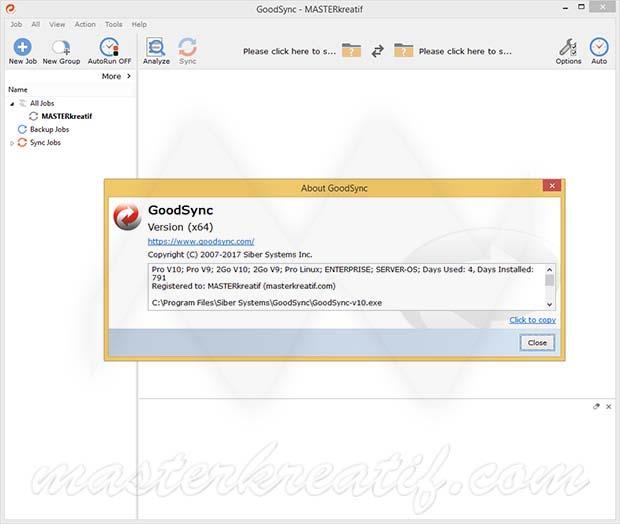The height and width of the screenshot is (524, 620).
Task: Click the license info scrollbar thumb
Action: point(549,280)
